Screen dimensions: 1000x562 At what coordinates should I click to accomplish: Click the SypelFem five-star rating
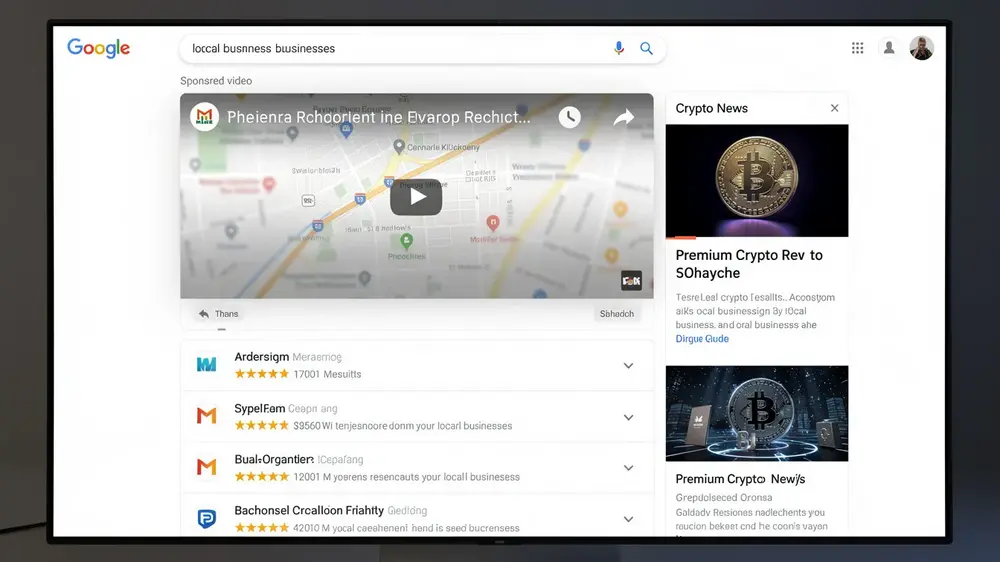261,425
